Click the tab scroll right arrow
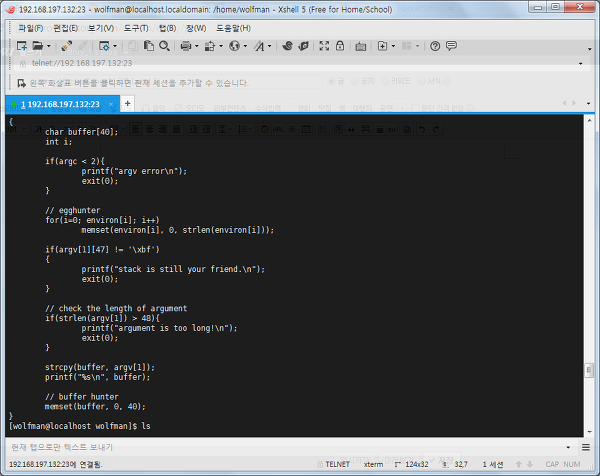The width and height of the screenshot is (600, 476). click(x=574, y=103)
